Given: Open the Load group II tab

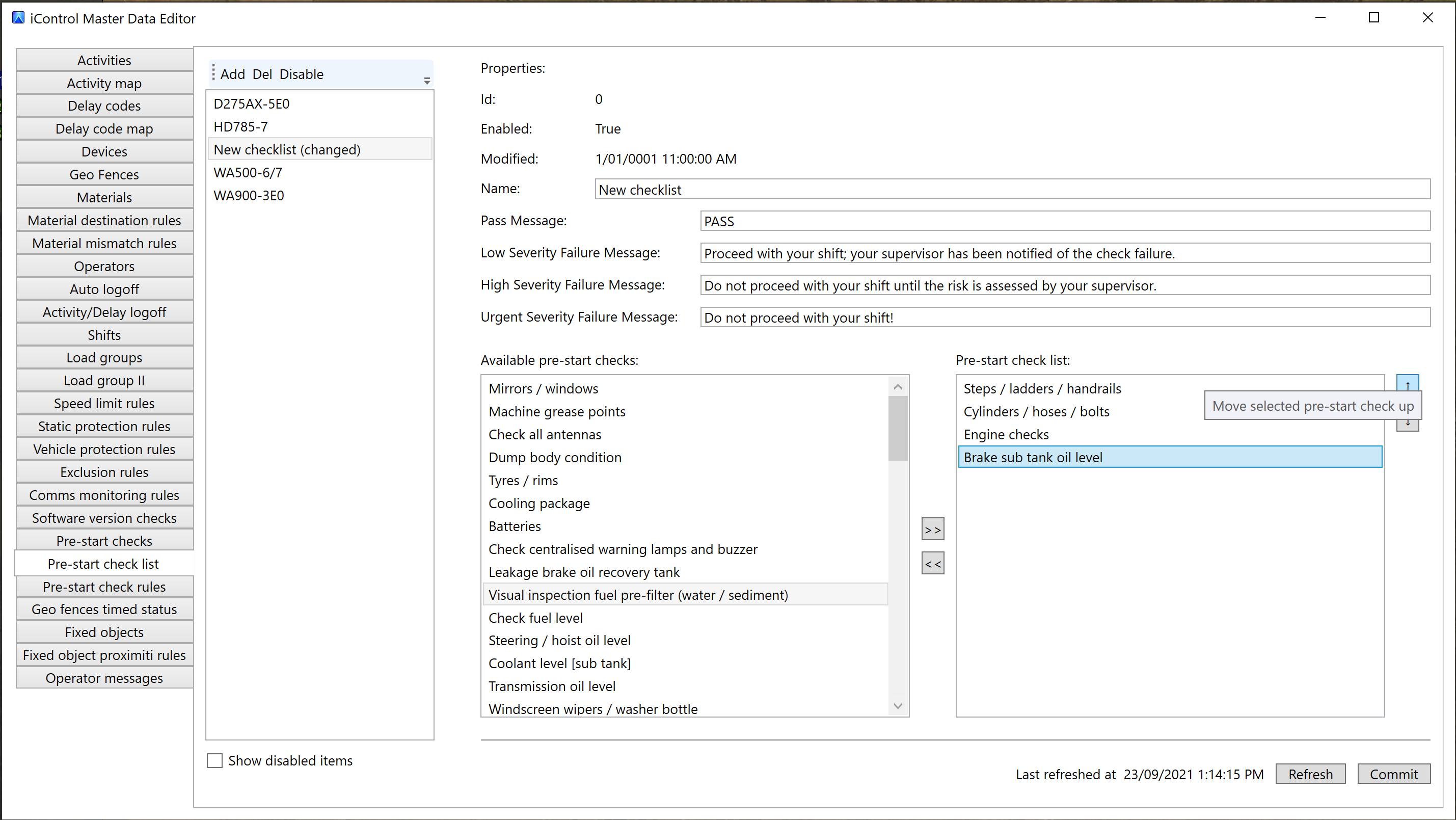Looking at the screenshot, I should point(104,381).
